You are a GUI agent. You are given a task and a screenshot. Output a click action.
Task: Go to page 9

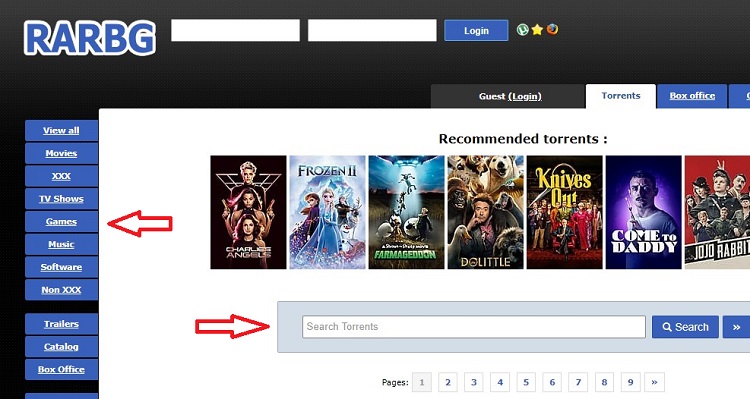coord(630,382)
